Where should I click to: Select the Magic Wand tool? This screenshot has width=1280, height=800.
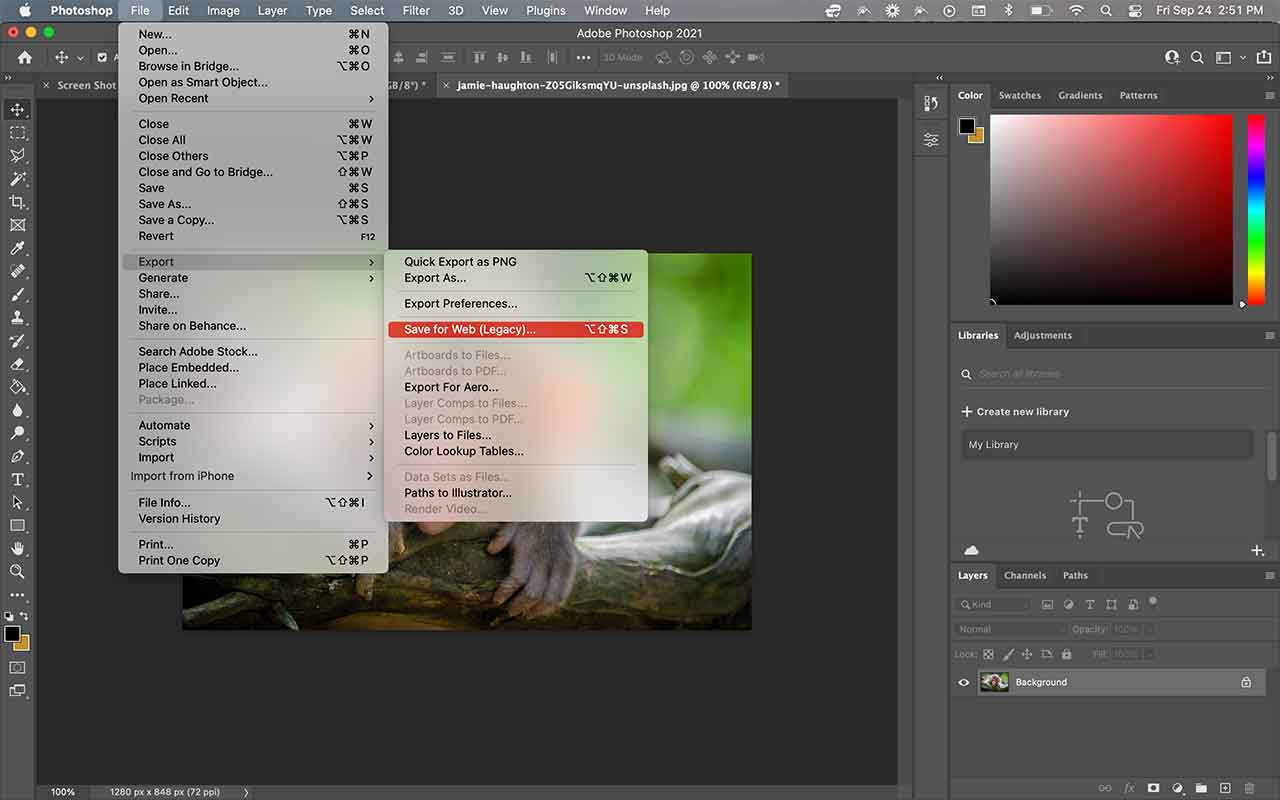pos(17,179)
